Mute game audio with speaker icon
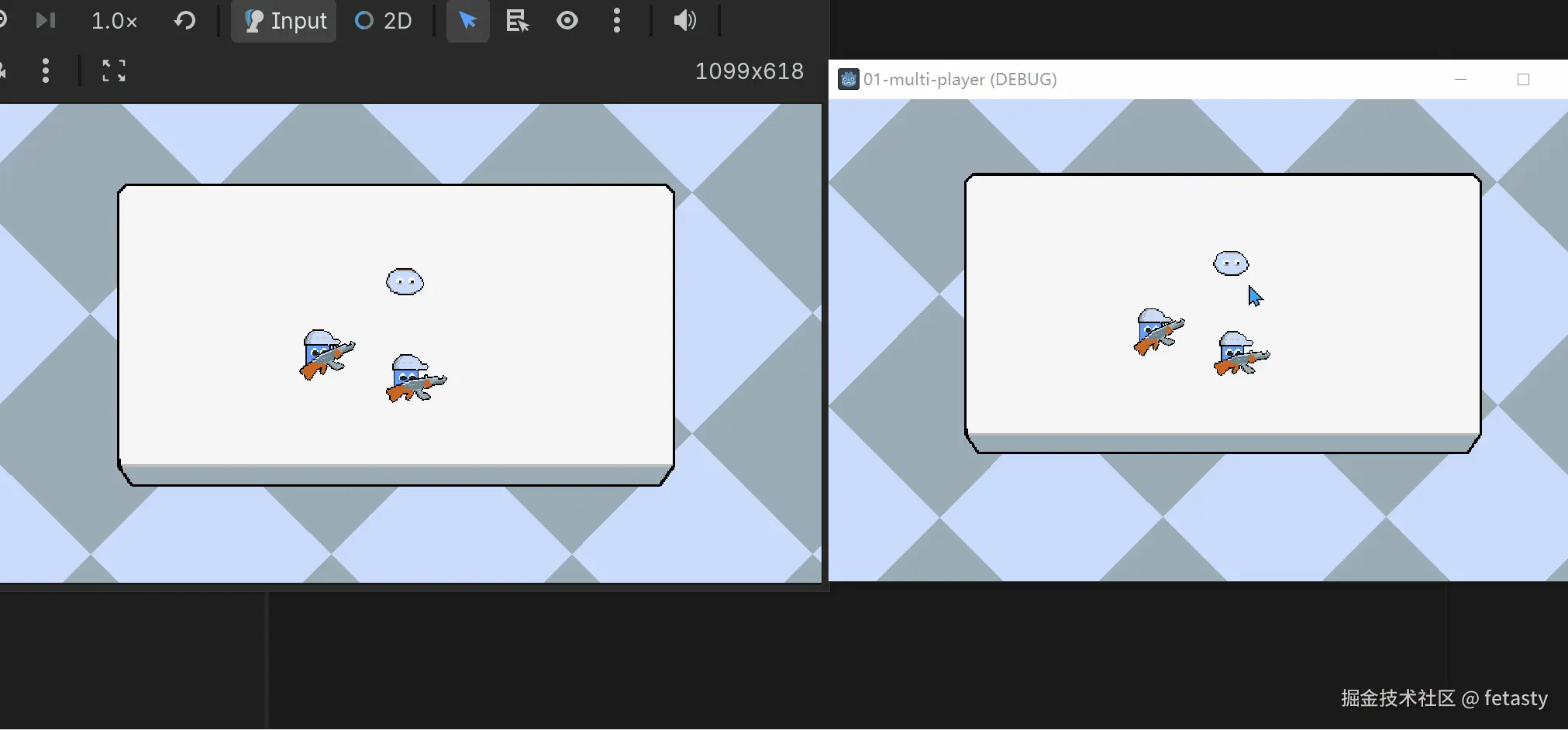The image size is (1568, 730). 684,21
